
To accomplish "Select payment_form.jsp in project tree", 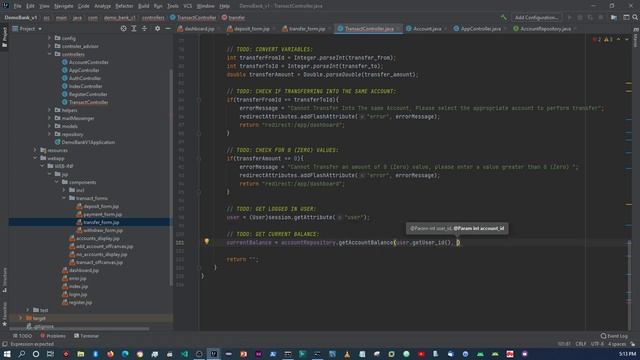I will click(102, 214).
